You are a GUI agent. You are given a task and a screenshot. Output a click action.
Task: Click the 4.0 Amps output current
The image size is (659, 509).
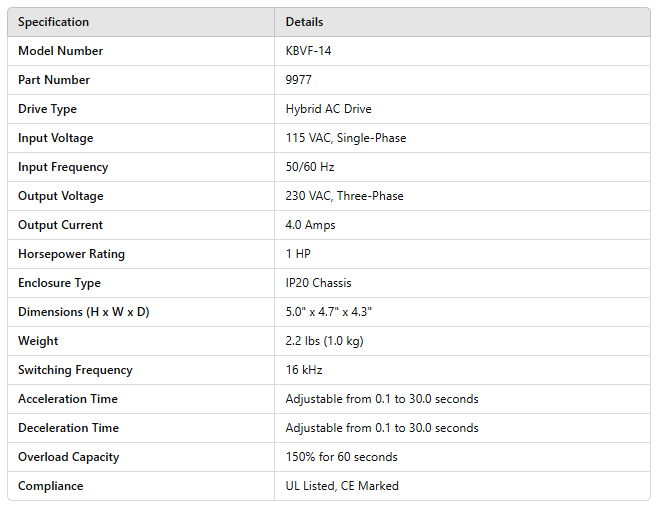310,225
